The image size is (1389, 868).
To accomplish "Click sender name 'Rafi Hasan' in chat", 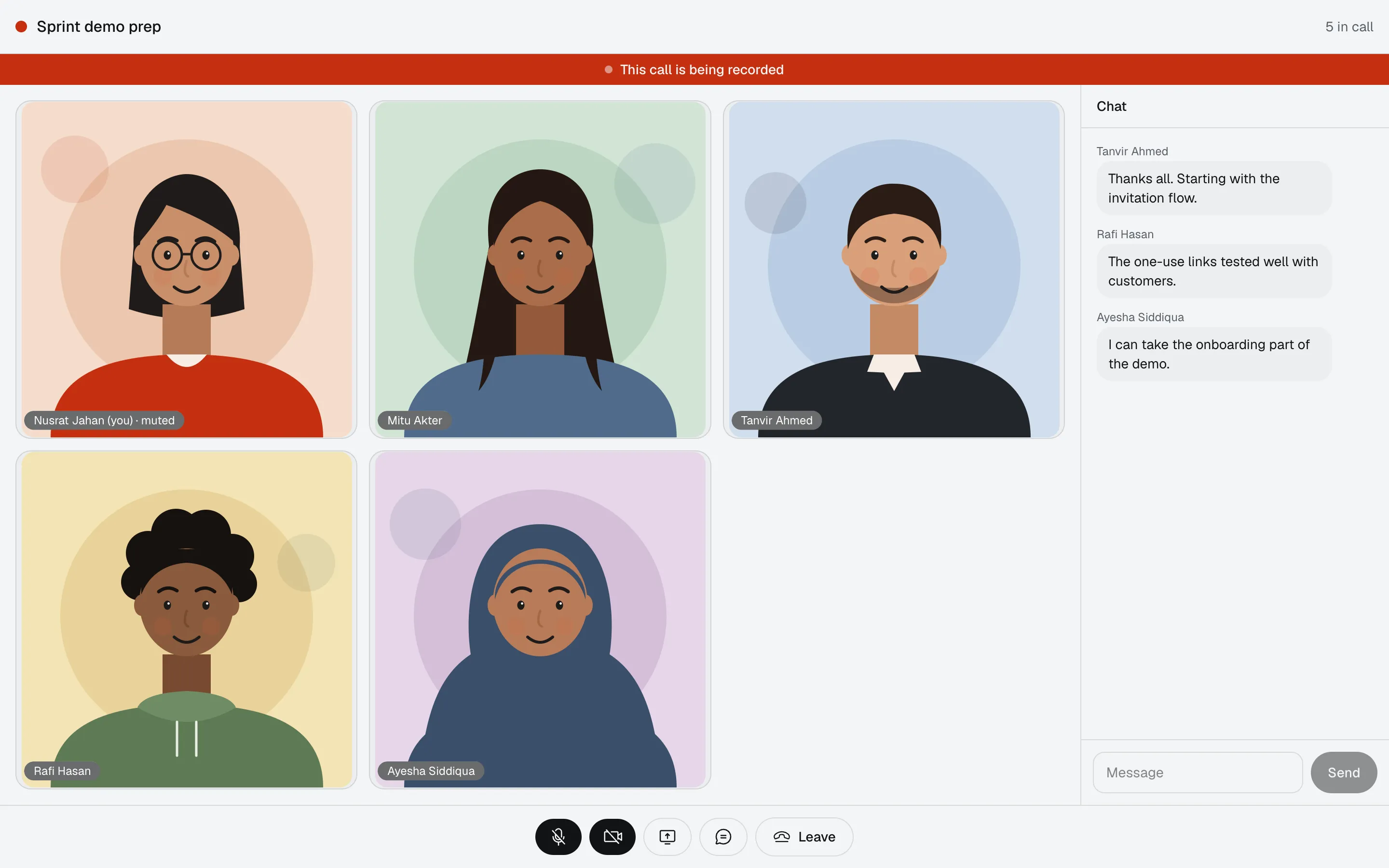I will point(1124,234).
